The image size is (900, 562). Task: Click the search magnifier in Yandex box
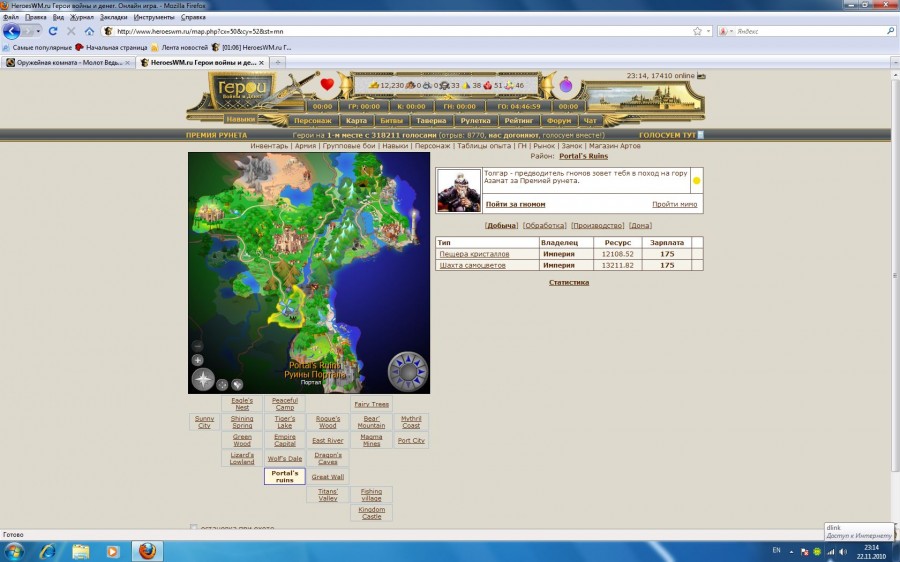[x=890, y=31]
